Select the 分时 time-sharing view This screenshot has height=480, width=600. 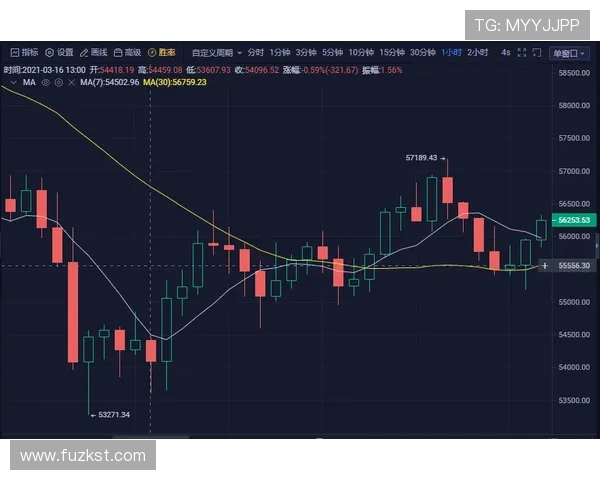(x=256, y=52)
